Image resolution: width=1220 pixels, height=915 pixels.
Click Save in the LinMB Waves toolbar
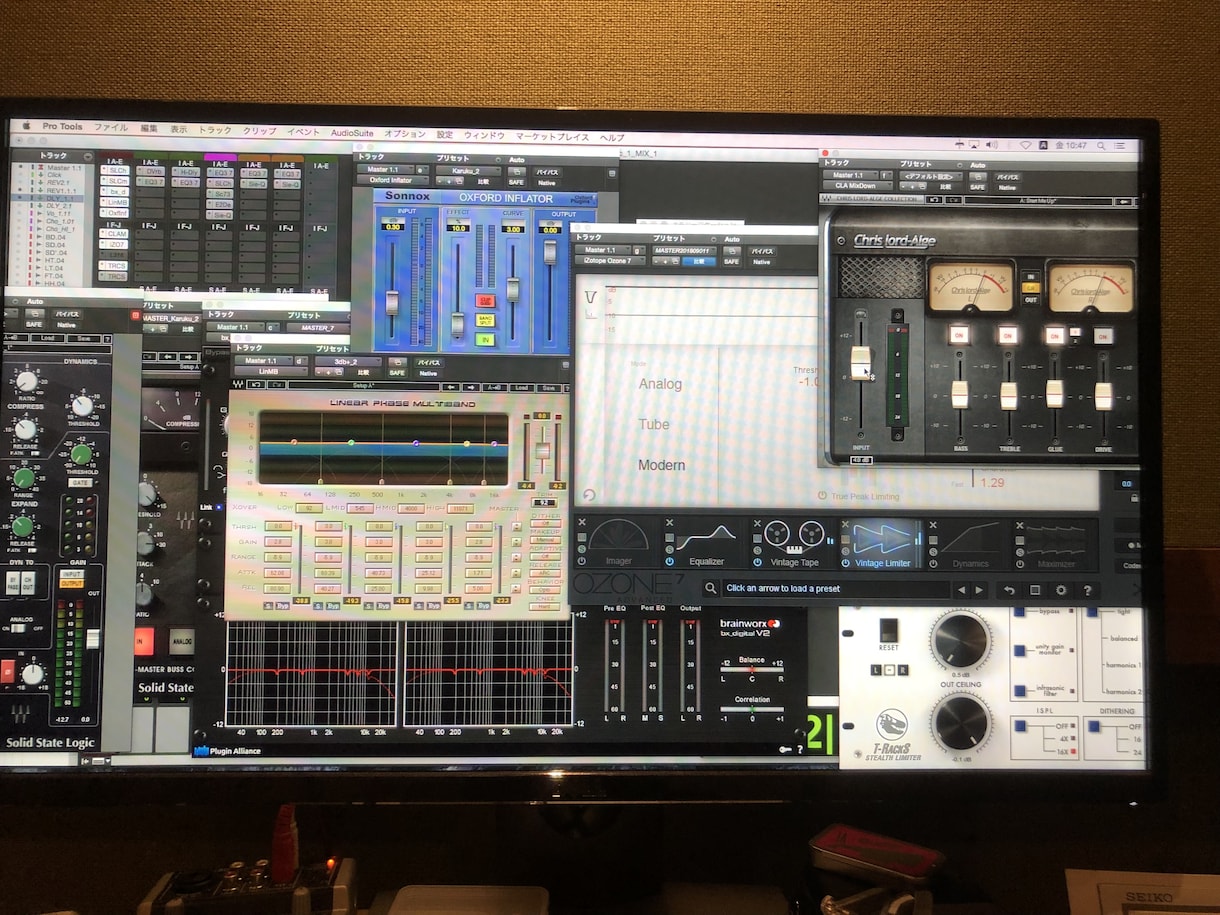click(548, 388)
